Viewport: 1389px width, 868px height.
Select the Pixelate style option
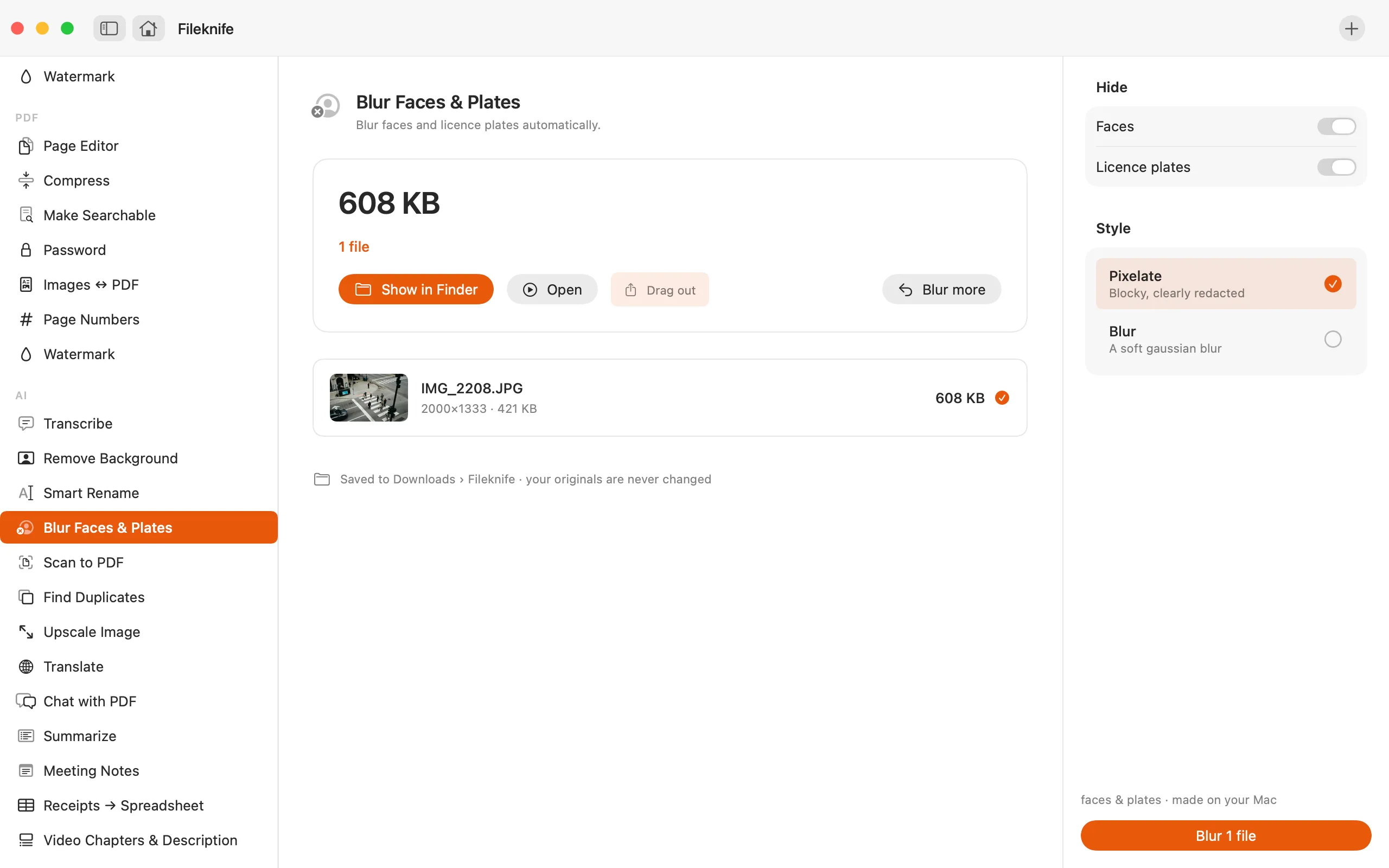tap(1226, 284)
